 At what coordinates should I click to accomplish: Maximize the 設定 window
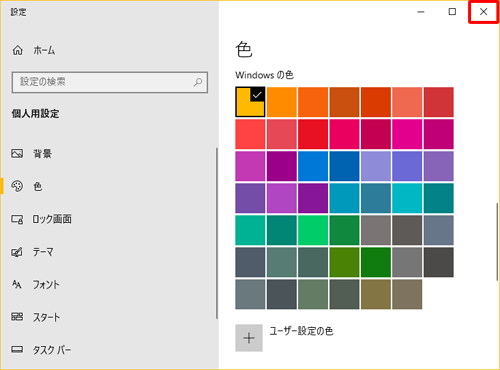coord(452,12)
